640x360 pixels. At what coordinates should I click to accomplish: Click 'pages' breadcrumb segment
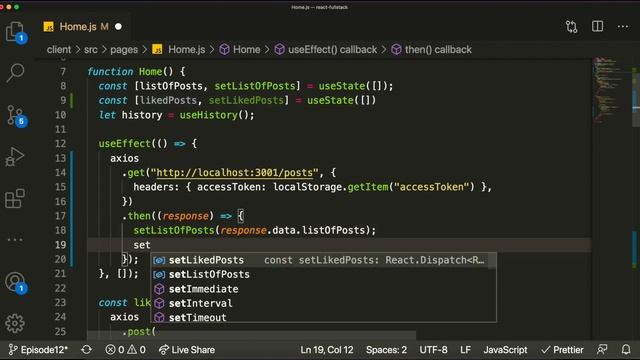(124, 50)
